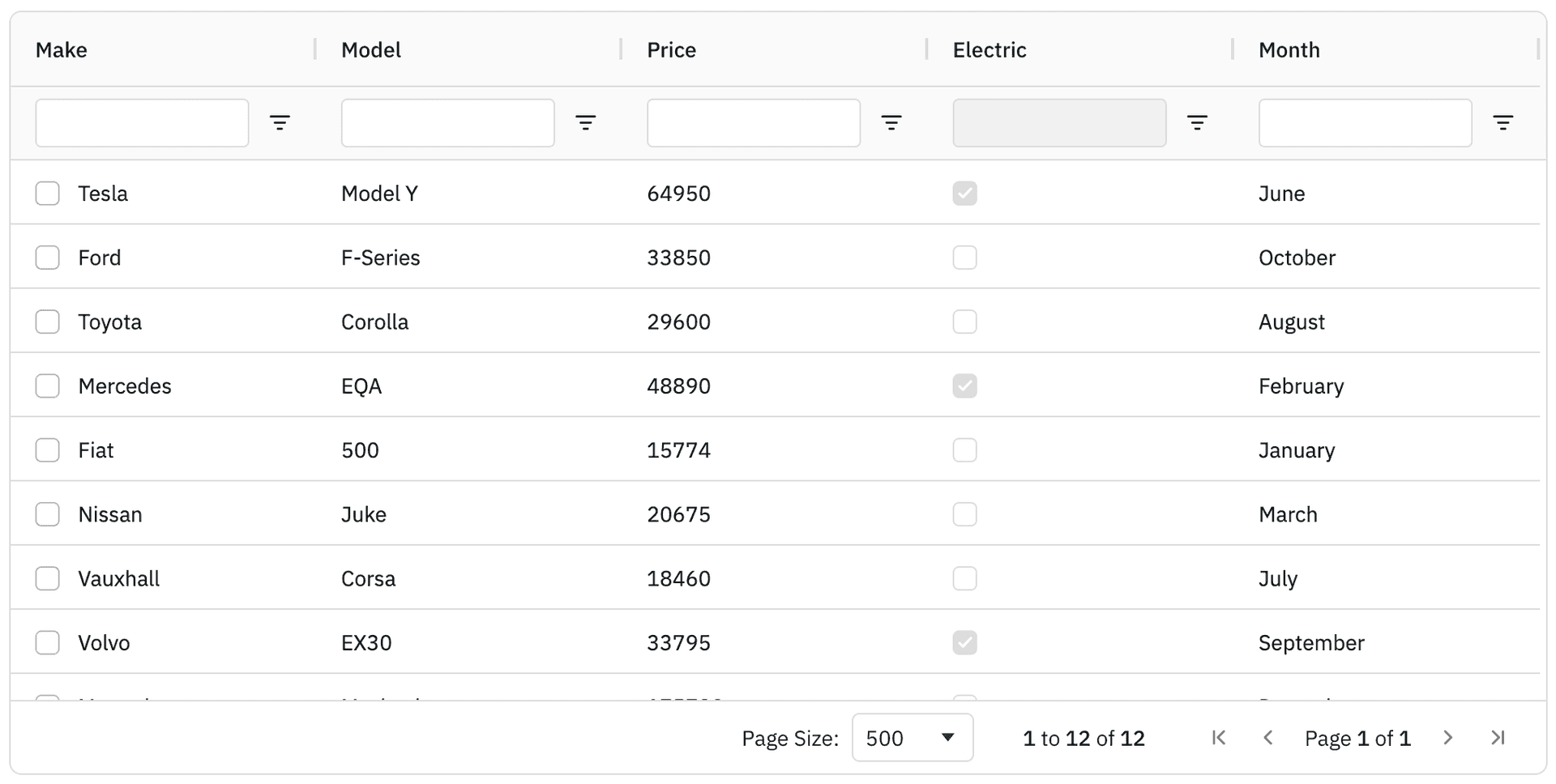Click the September month cell
The height and width of the screenshot is (784, 1556).
coord(1312,642)
